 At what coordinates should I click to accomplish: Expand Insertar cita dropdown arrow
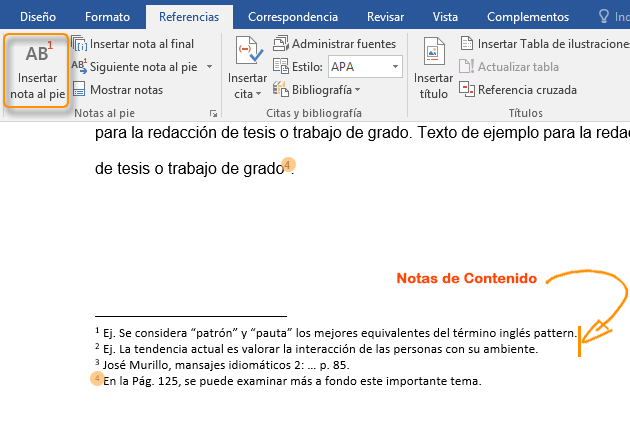[258, 94]
